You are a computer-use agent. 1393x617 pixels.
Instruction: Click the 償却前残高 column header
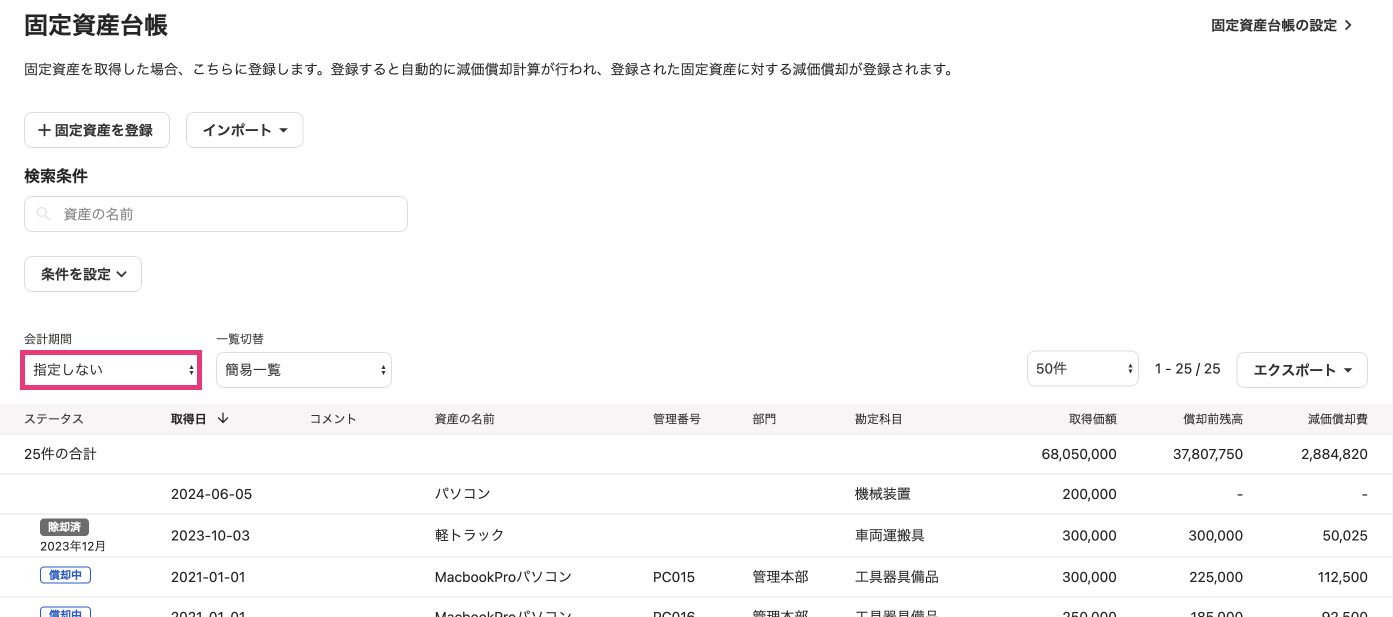coord(1213,419)
